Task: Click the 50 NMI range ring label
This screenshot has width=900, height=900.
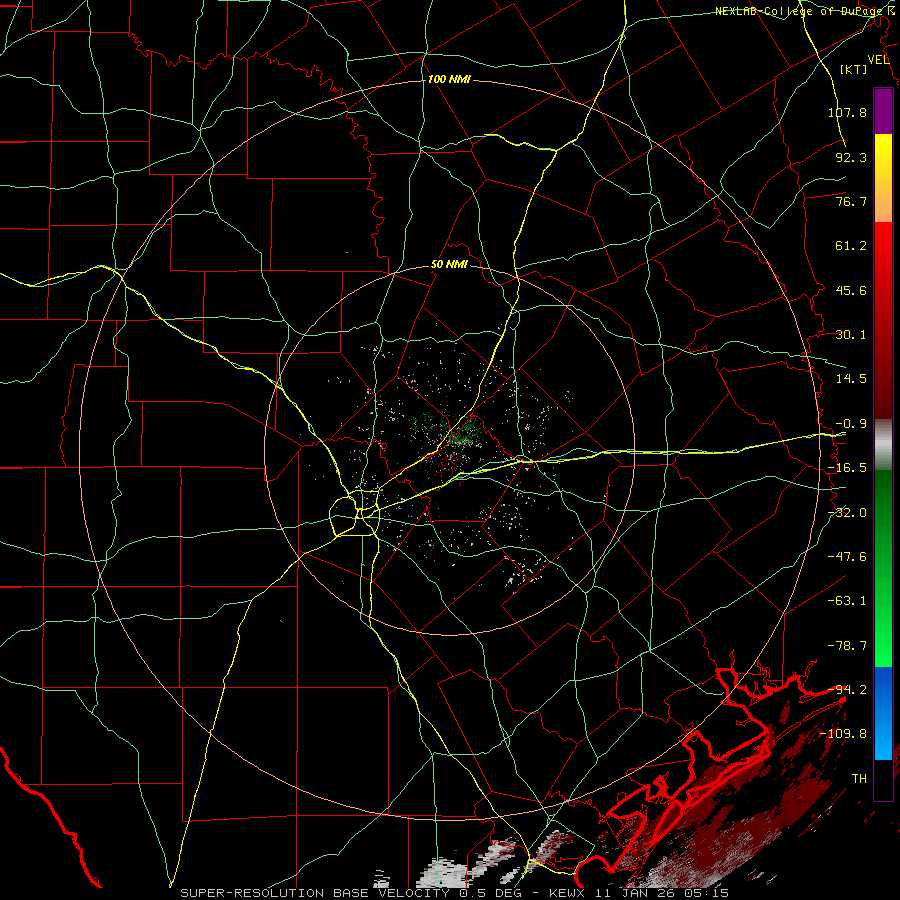Action: [449, 265]
